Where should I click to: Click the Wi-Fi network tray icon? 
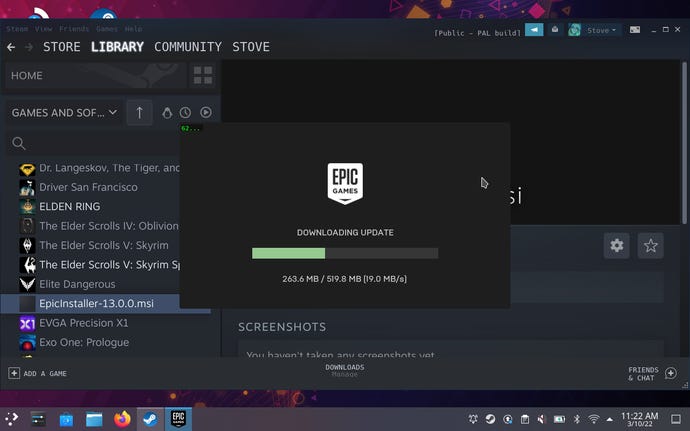coord(593,419)
